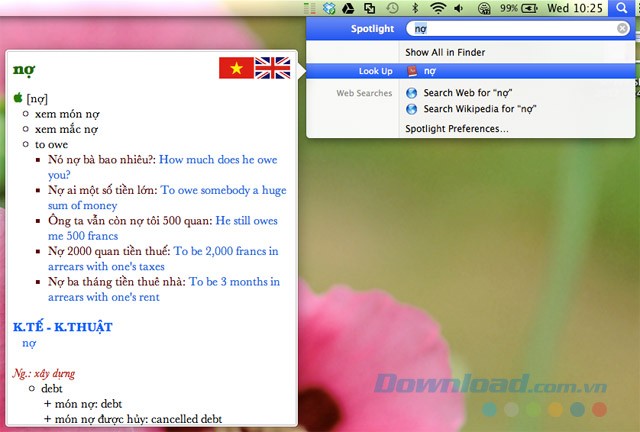
Task: Open the Time Machine status icon
Action: pyautogui.click(x=393, y=8)
